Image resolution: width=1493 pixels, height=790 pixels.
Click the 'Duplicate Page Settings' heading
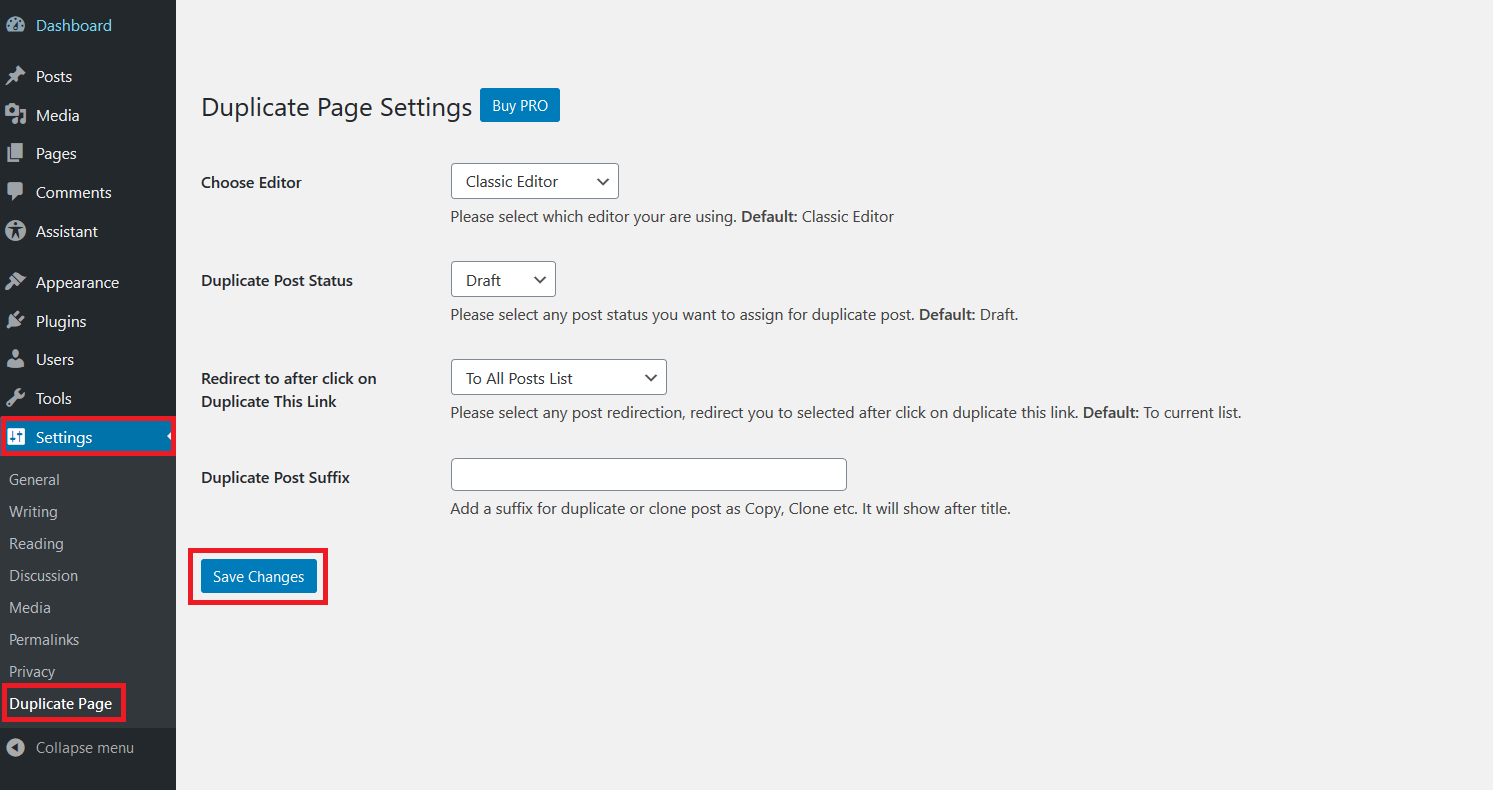click(336, 107)
